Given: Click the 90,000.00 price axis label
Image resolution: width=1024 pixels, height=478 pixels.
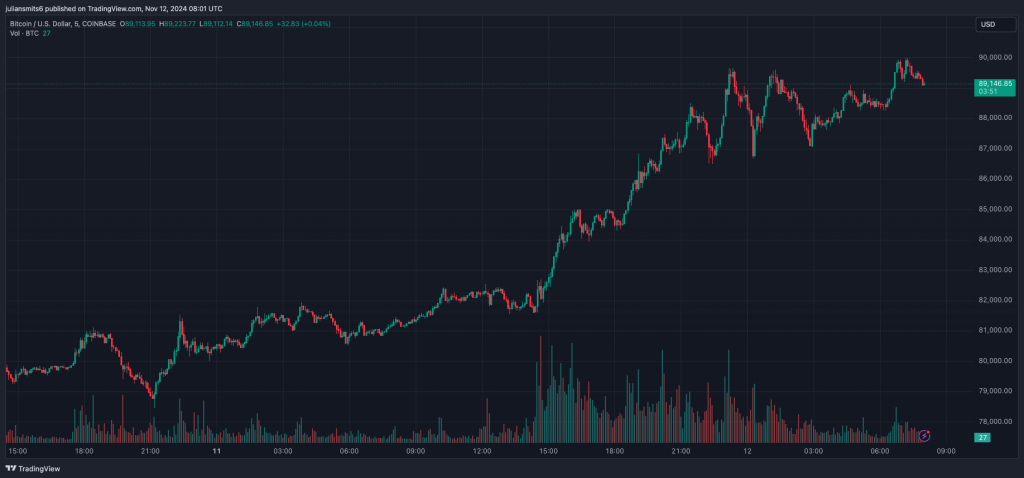Looking at the screenshot, I should click(x=995, y=57).
